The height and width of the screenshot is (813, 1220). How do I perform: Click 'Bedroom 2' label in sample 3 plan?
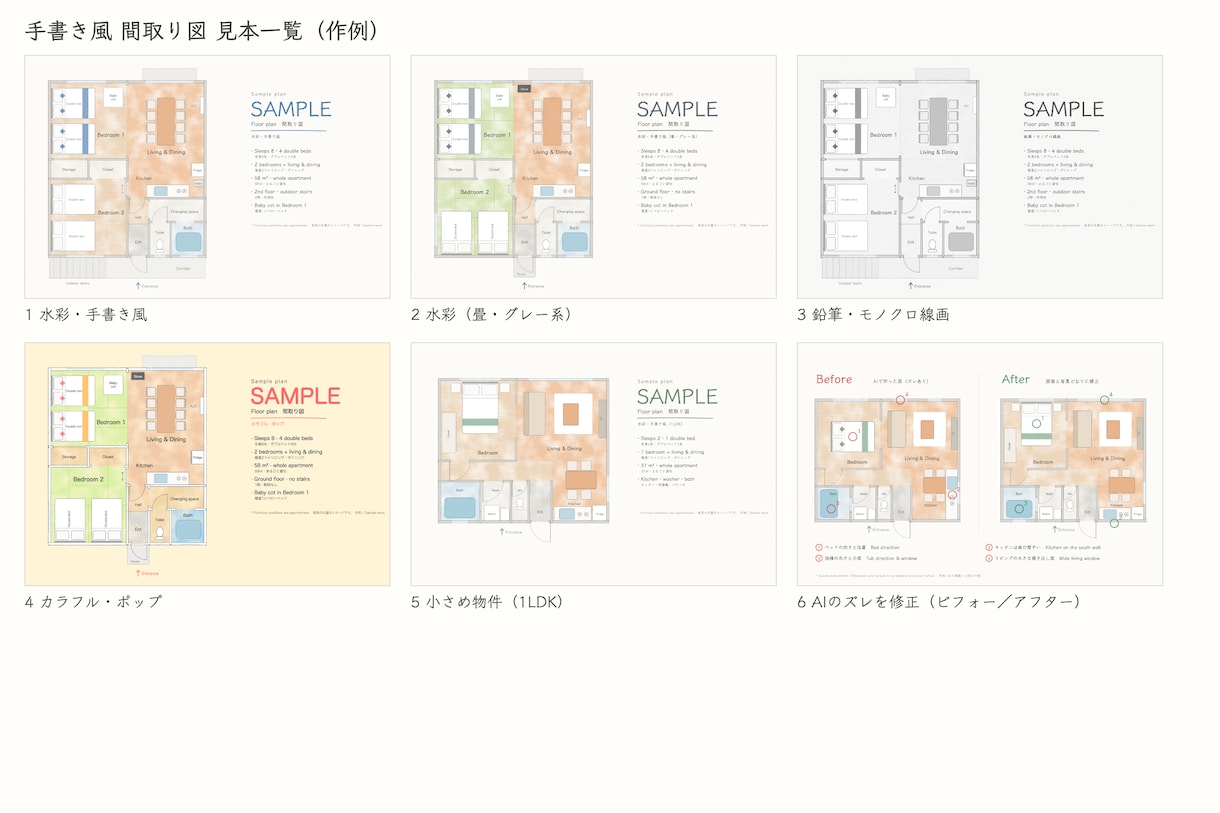(883, 212)
